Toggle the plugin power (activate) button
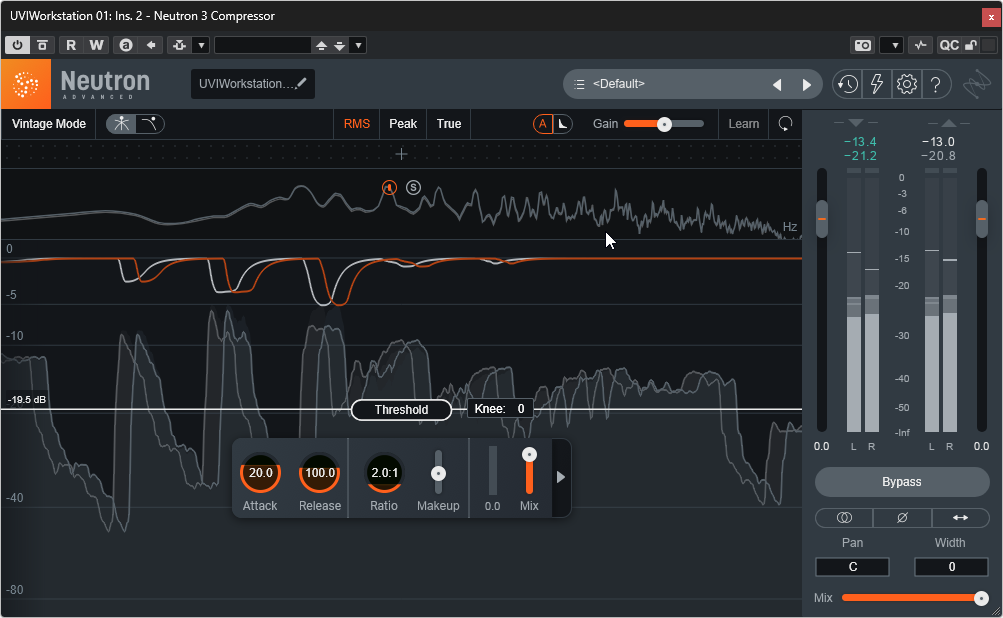The image size is (1003, 618). [17, 45]
